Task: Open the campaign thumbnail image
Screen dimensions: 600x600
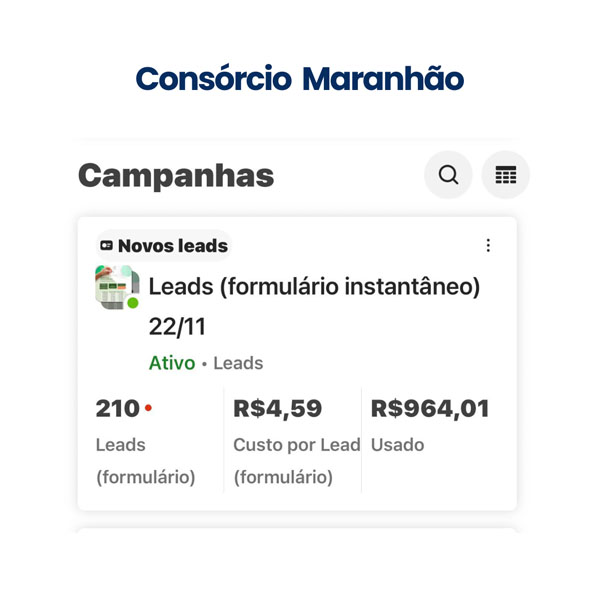Action: pyautogui.click(x=115, y=287)
